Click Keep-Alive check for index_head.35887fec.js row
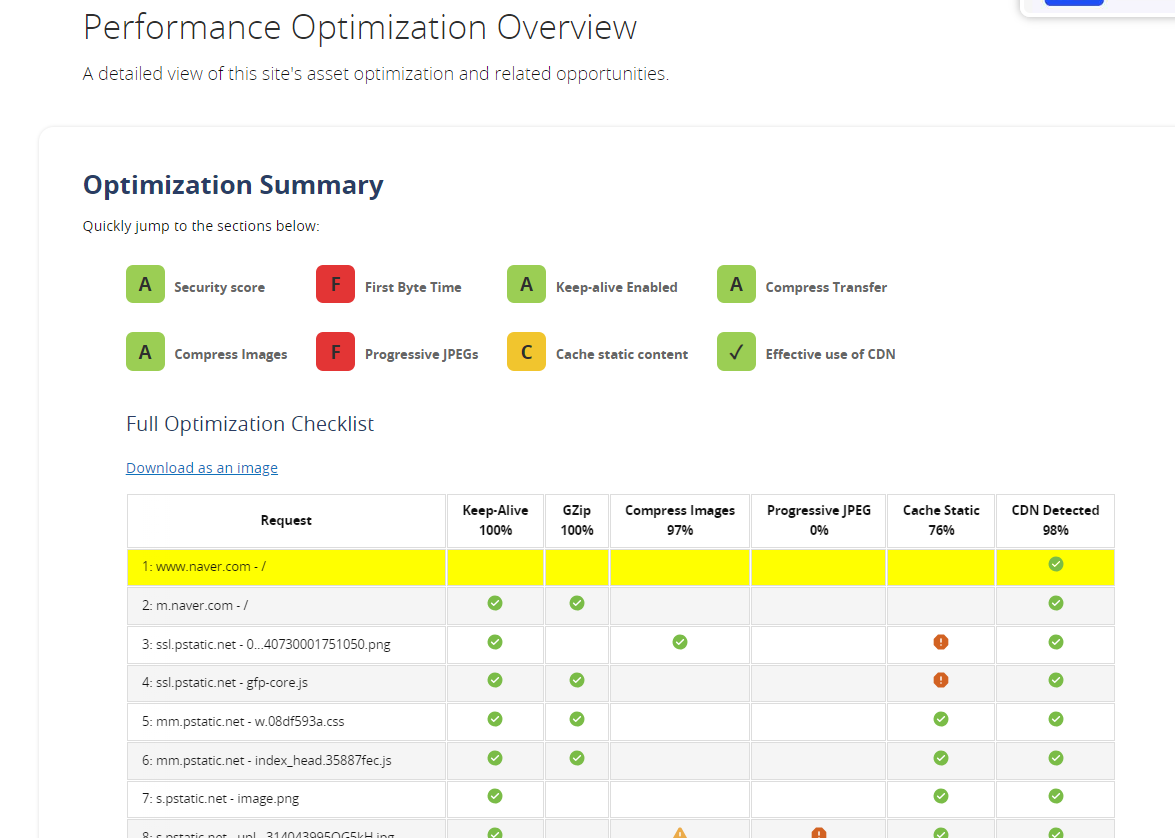The width and height of the screenshot is (1175, 838). (x=495, y=759)
